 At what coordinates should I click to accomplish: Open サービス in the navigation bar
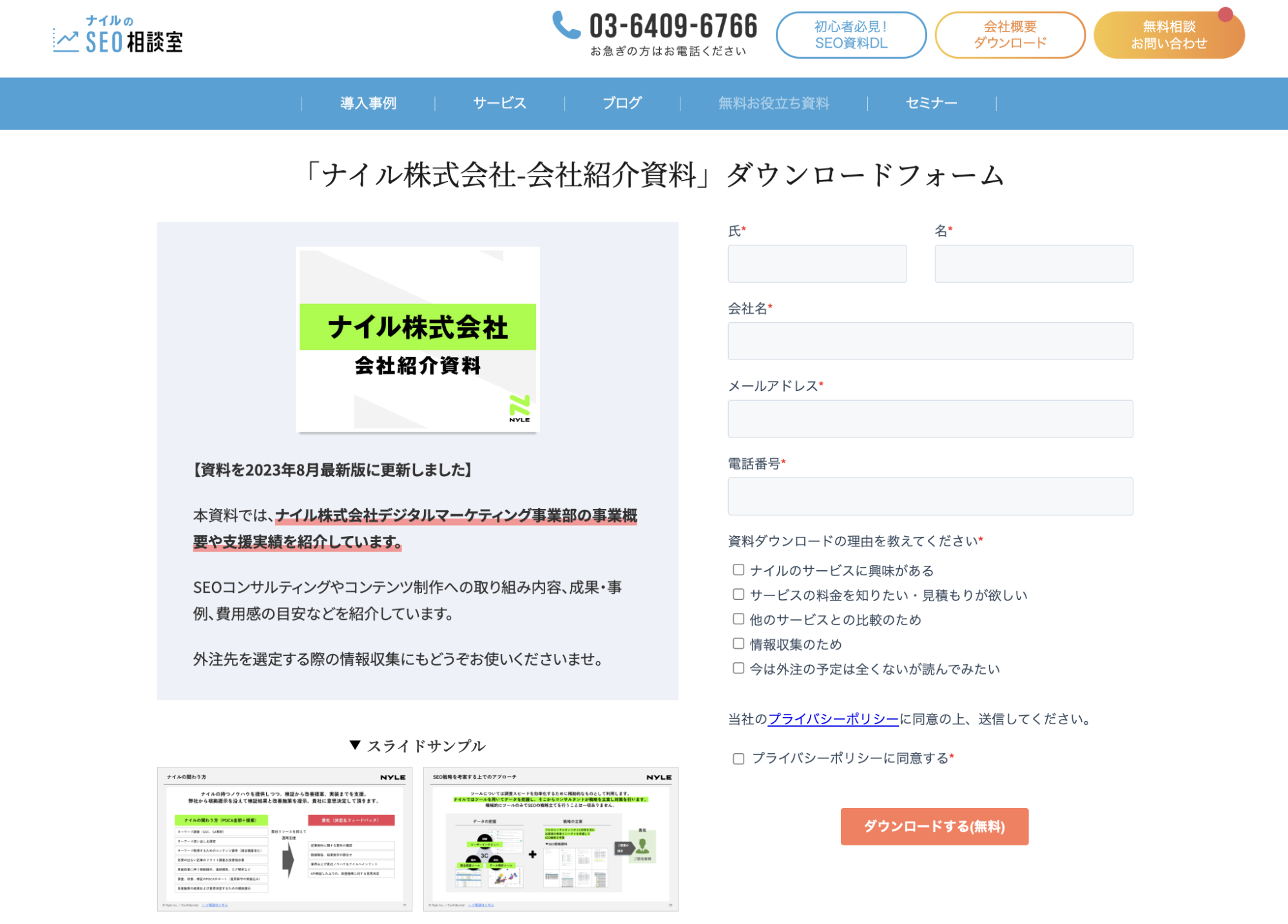[499, 103]
